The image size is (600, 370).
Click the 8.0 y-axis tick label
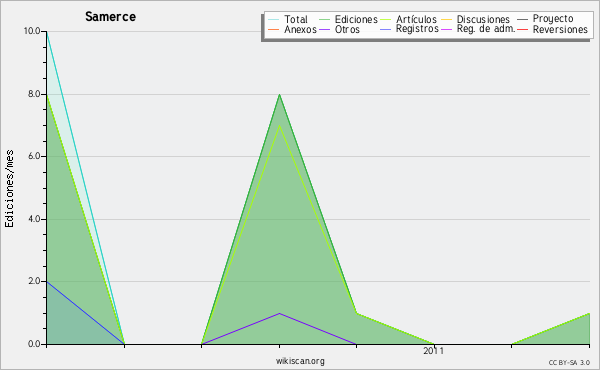click(x=34, y=94)
